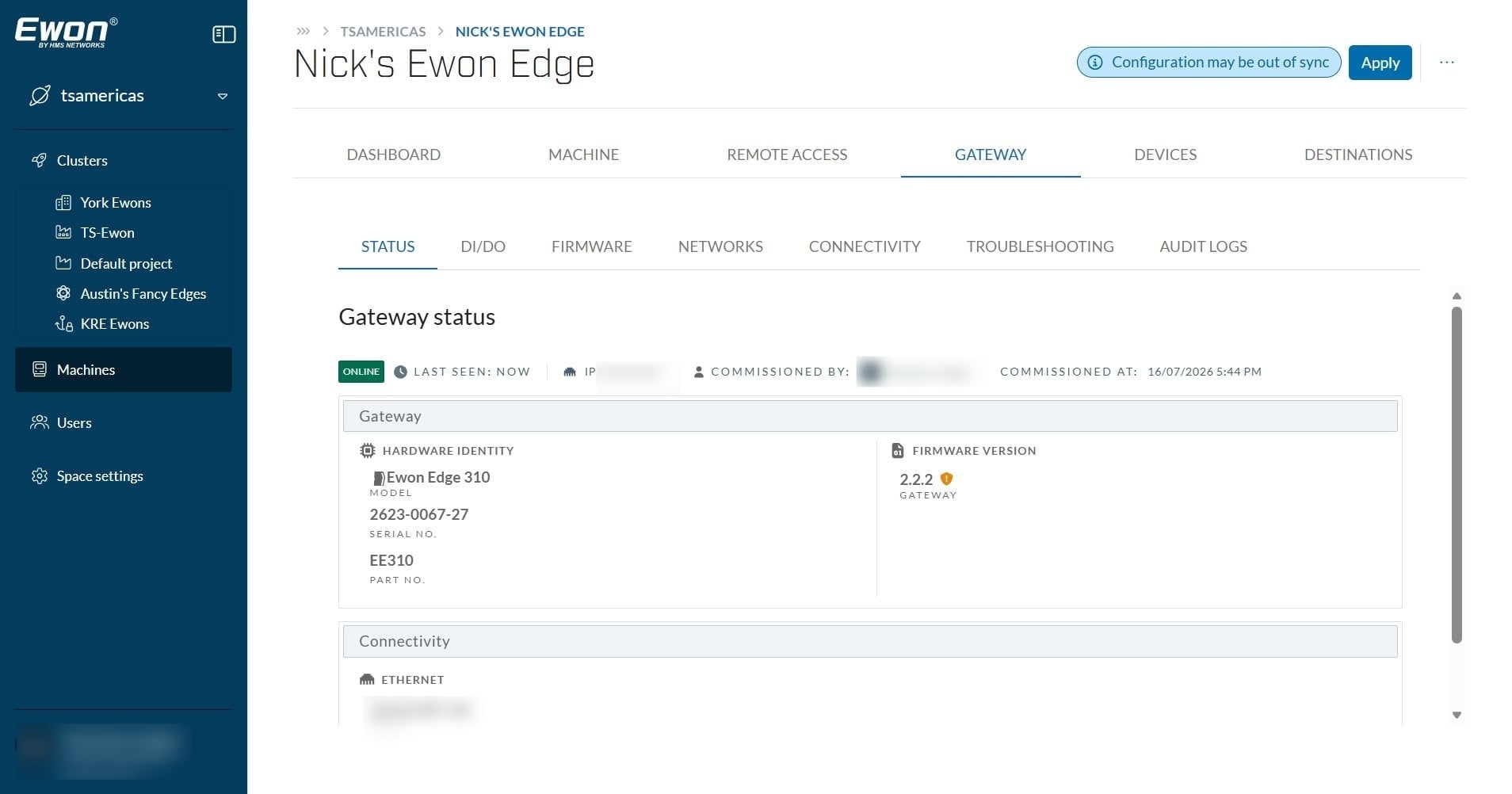Image resolution: width=1512 pixels, height=794 pixels.
Task: Click the Clusters rocket icon
Action: [39, 160]
